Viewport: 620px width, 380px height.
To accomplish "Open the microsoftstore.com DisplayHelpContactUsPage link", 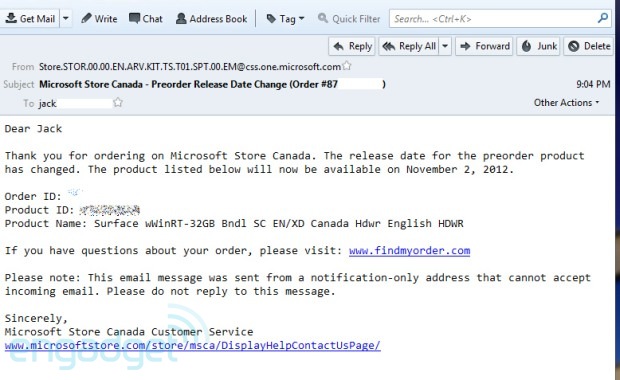I will 193,346.
